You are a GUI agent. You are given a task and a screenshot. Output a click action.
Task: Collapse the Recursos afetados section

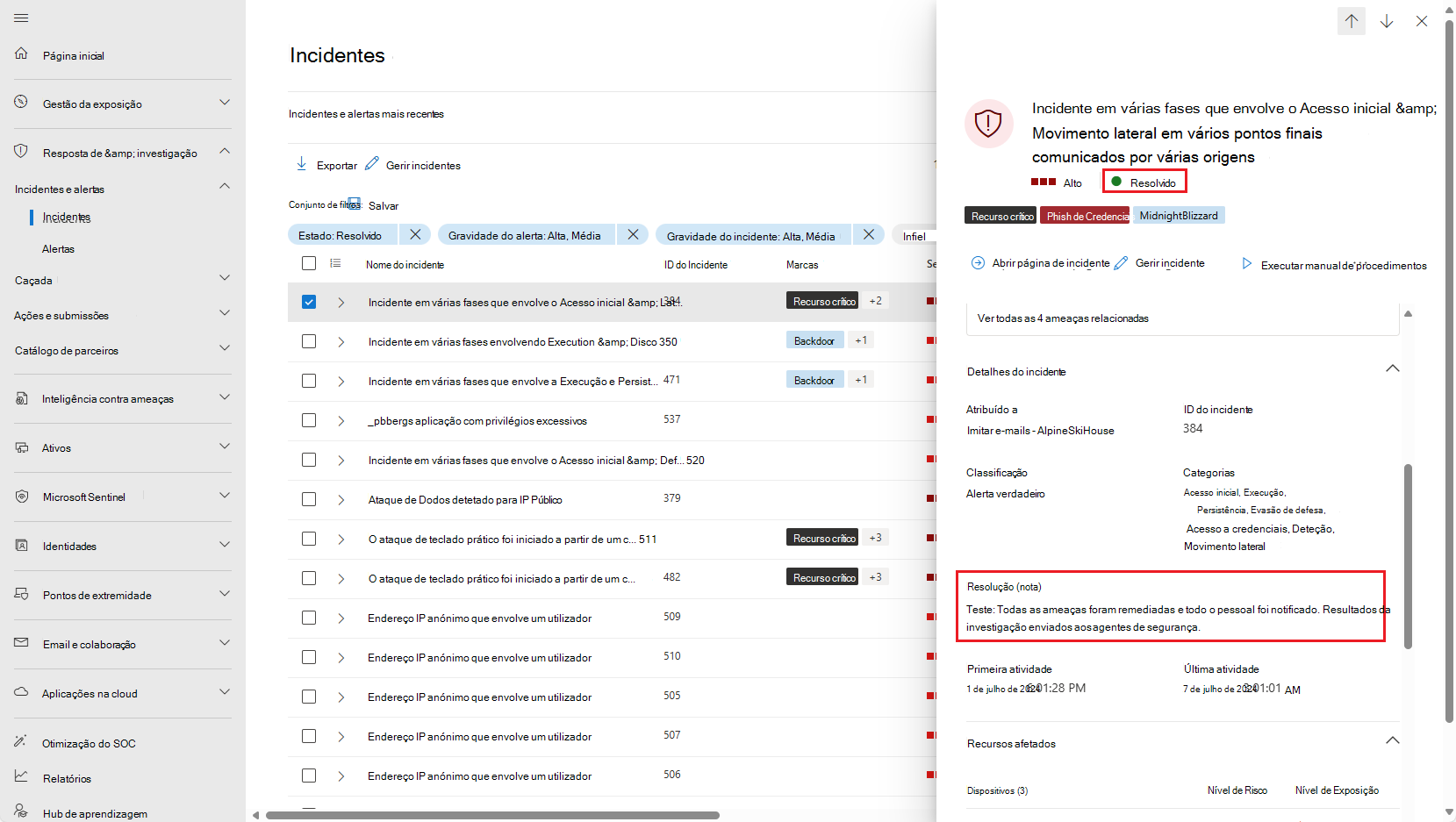click(x=1392, y=740)
